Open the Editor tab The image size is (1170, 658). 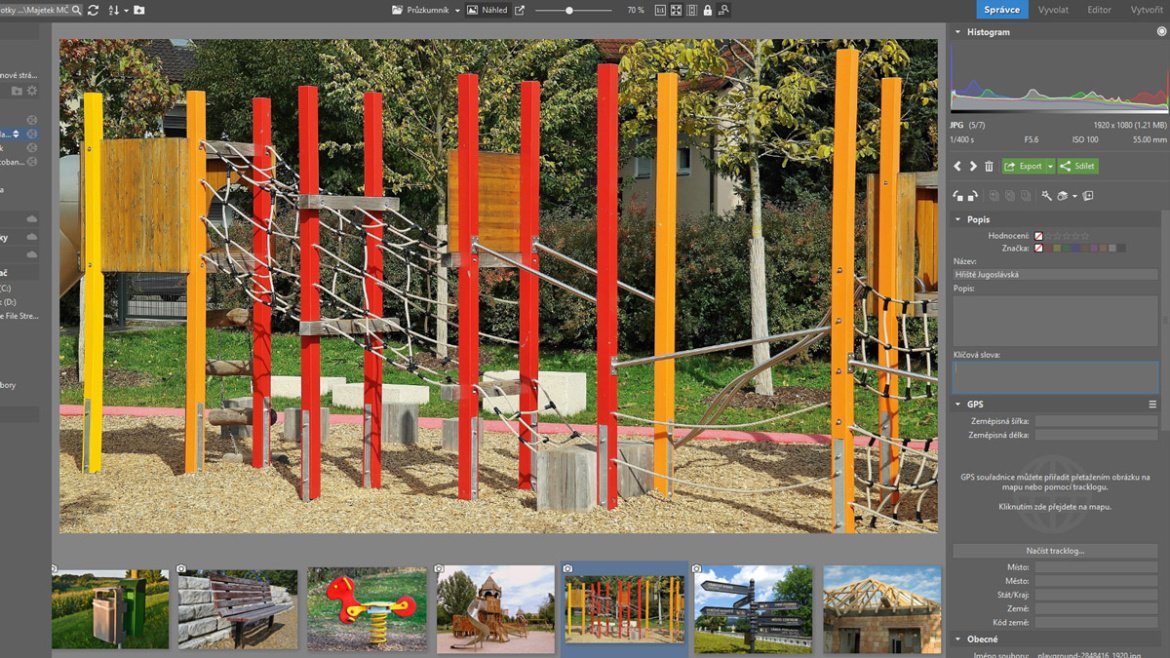(1099, 10)
